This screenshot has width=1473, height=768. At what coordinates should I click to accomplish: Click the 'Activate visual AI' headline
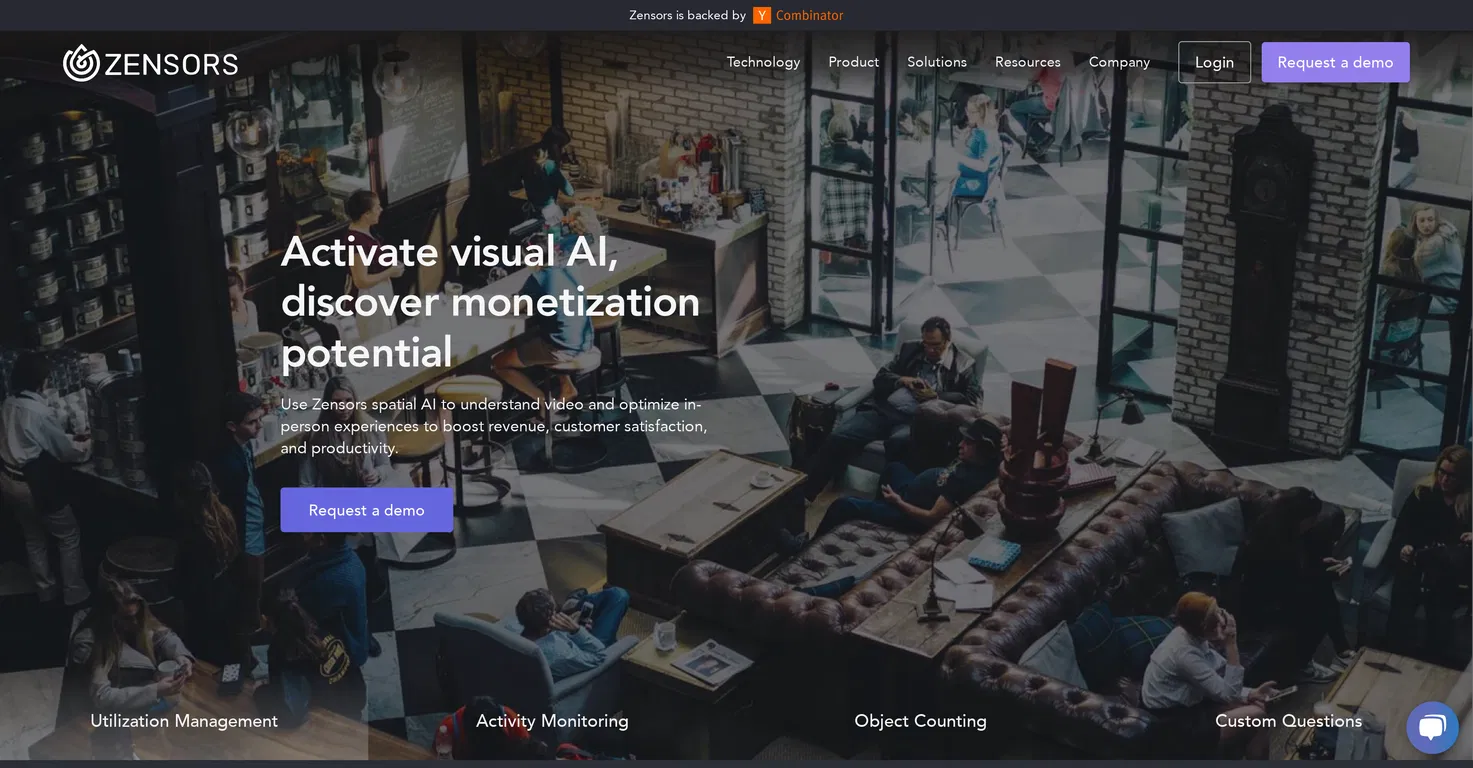click(x=491, y=301)
